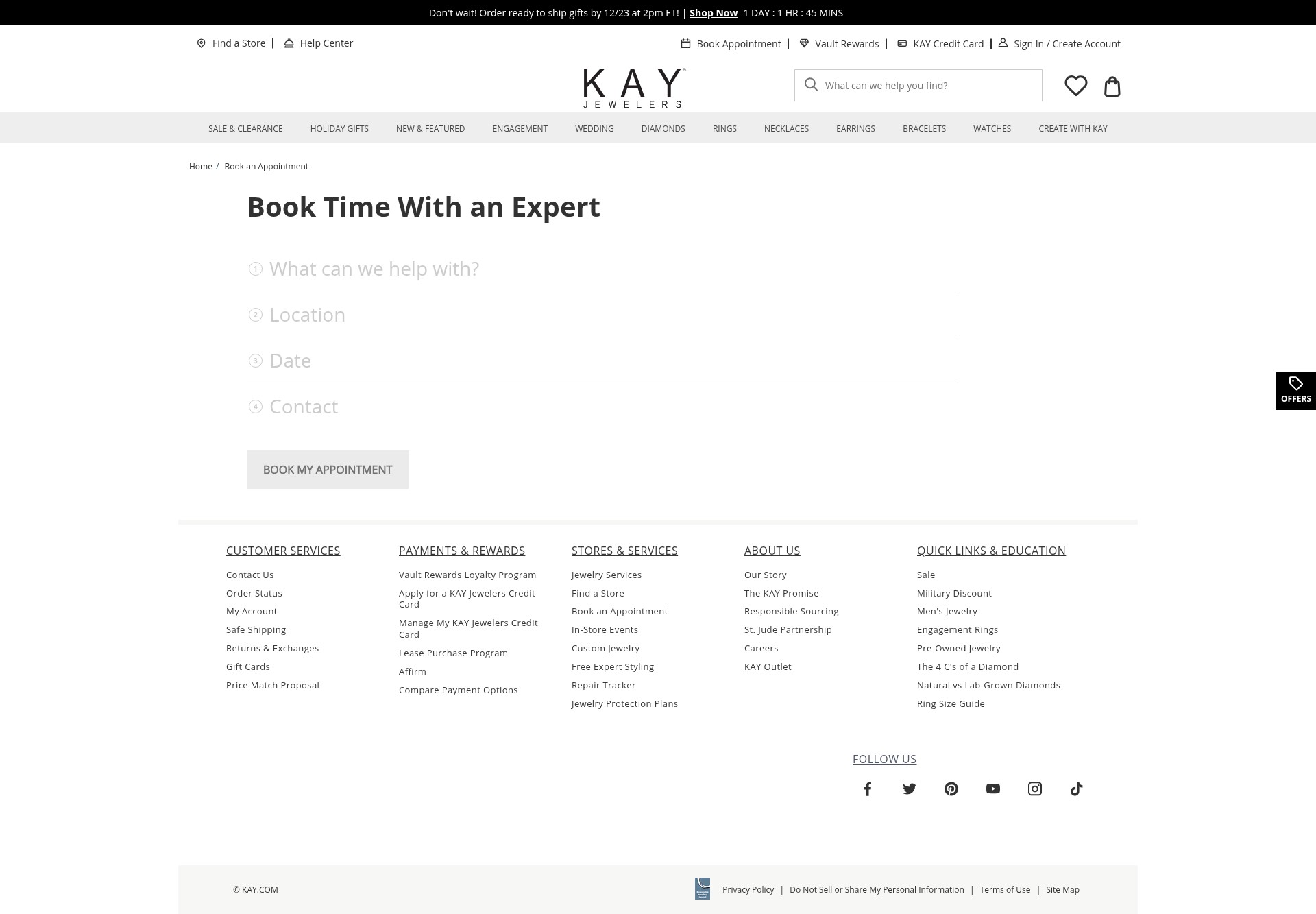Image resolution: width=1316 pixels, height=914 pixels.
Task: Open the Earrings menu
Action: (x=855, y=128)
